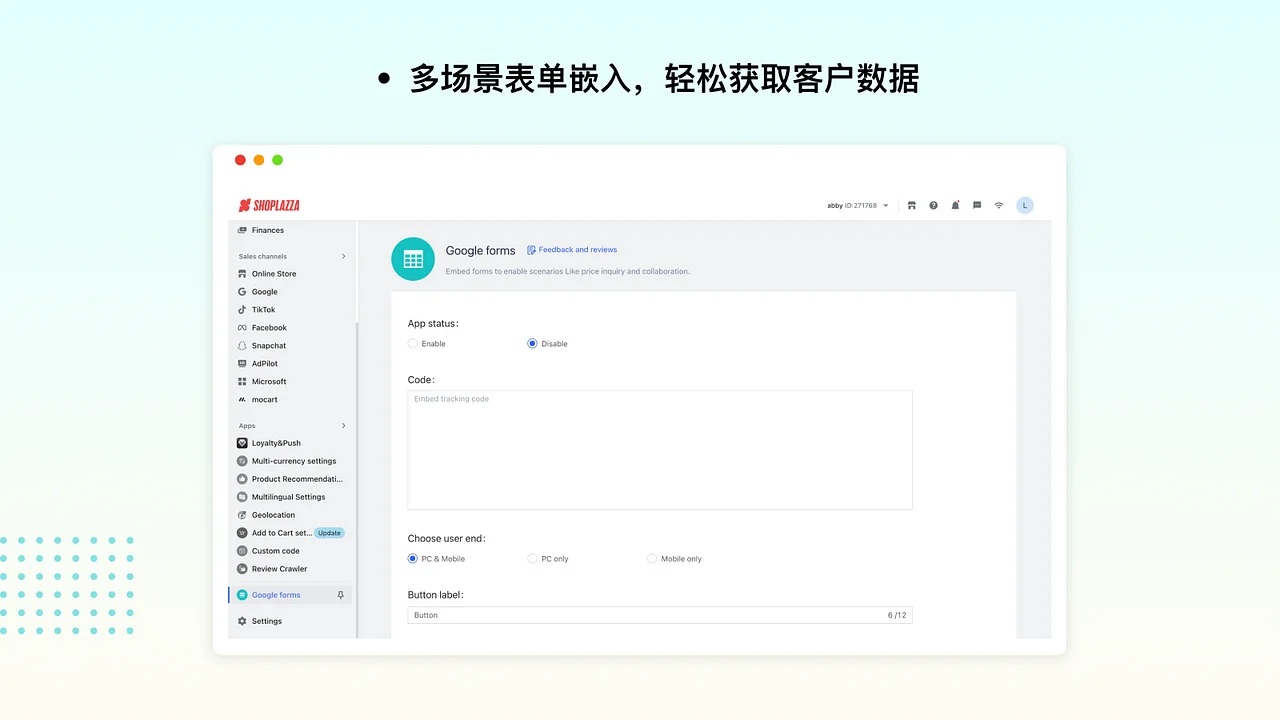Click the Snapchat label in sidebar
Viewport: 1280px width, 720px height.
pos(269,346)
